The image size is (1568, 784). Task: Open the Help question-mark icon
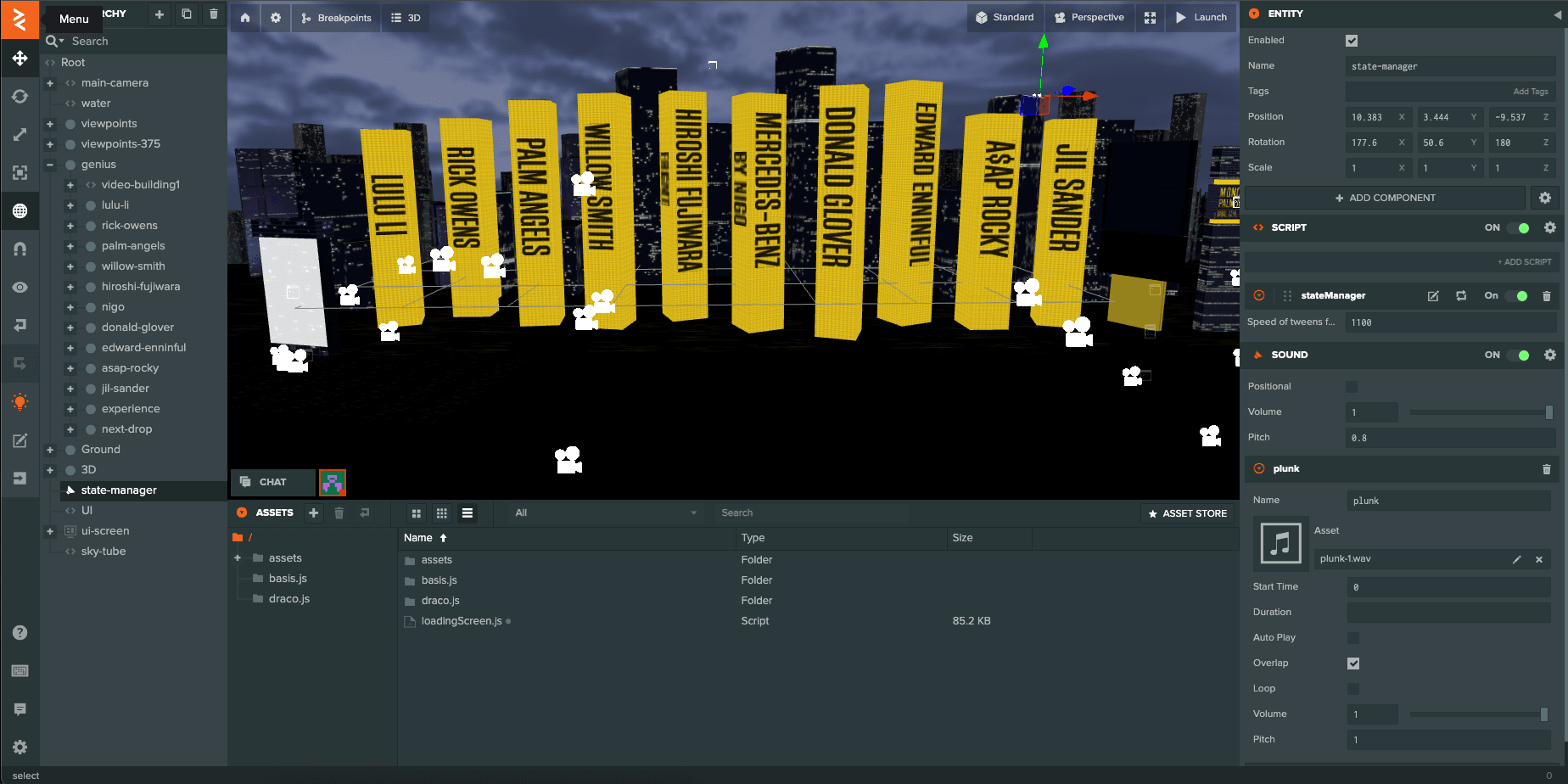tap(20, 633)
